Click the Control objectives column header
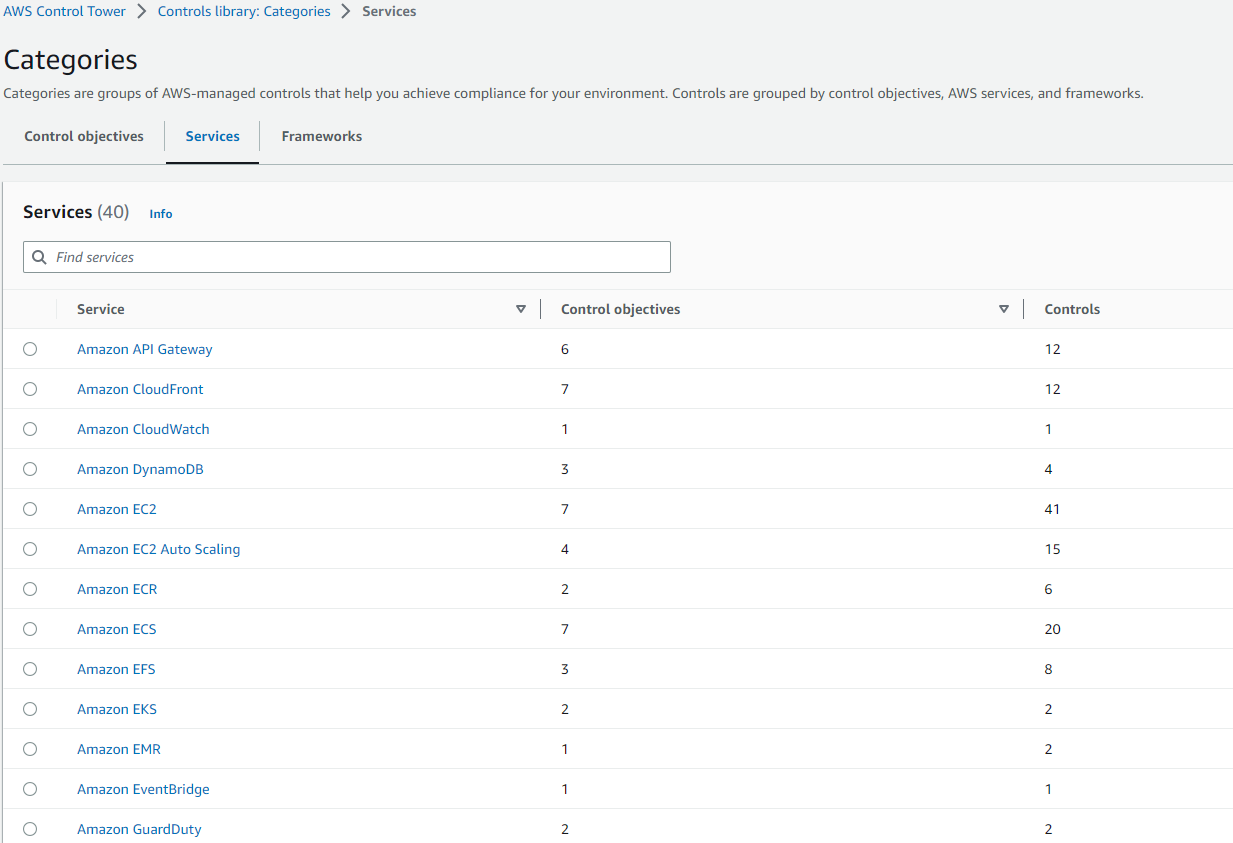 (x=621, y=309)
